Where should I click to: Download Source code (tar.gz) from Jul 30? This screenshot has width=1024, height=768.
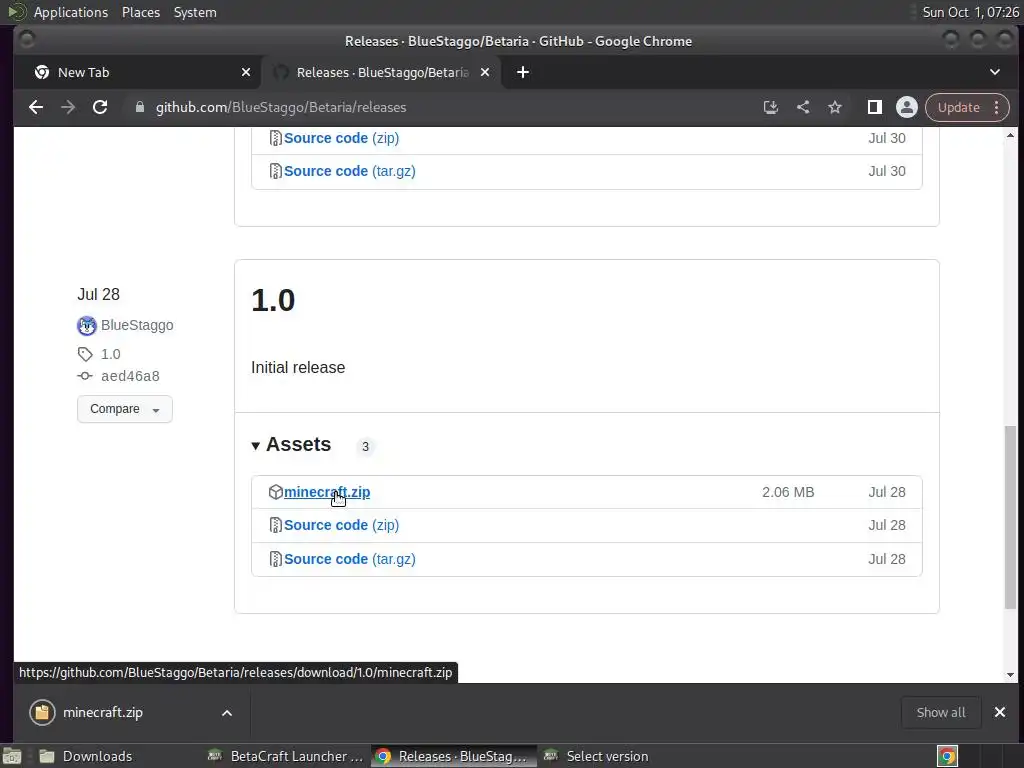(x=349, y=171)
